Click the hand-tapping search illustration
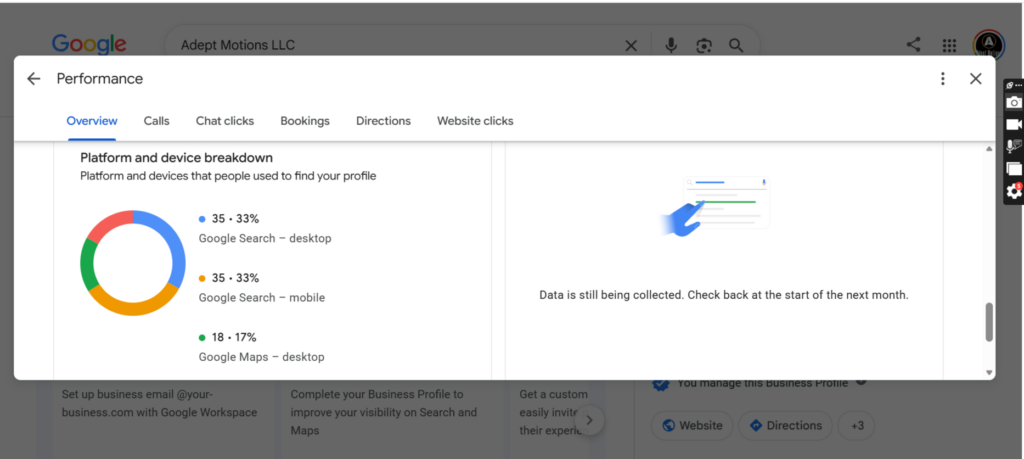Image resolution: width=1024 pixels, height=459 pixels. click(x=715, y=206)
